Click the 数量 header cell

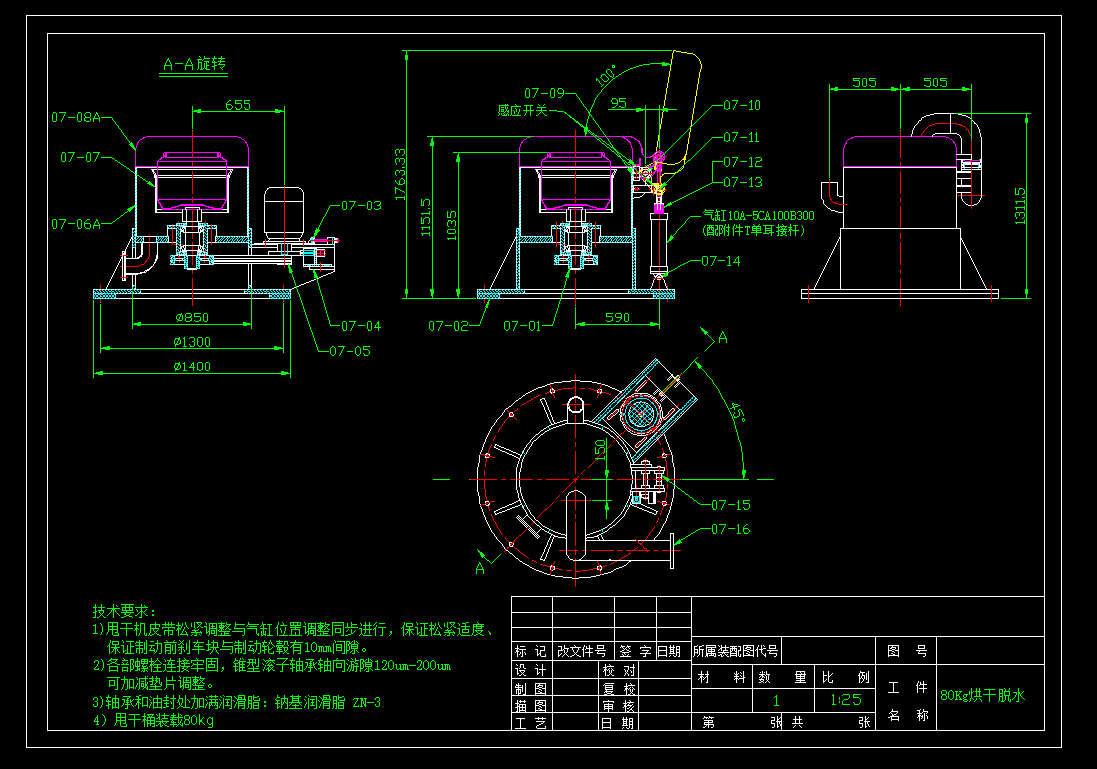(783, 677)
